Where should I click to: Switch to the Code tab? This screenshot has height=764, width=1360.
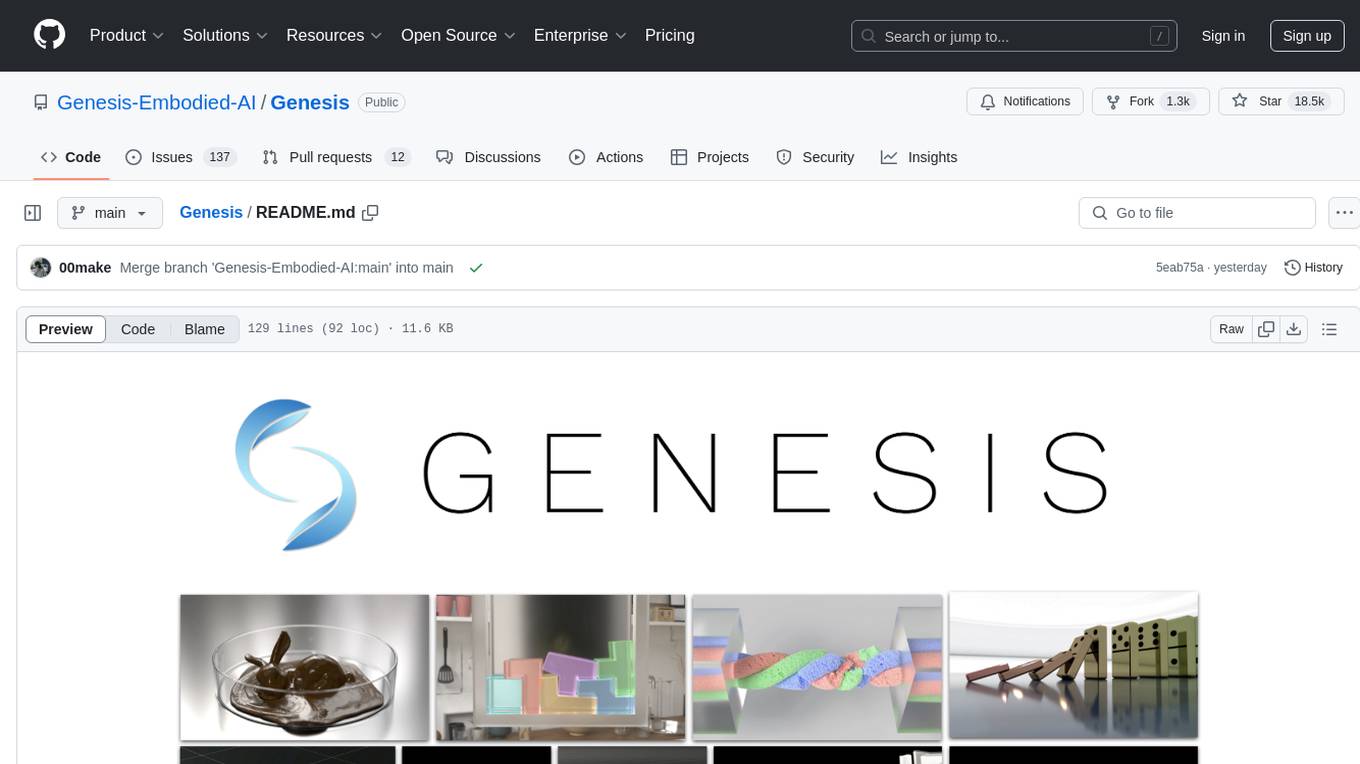coord(71,157)
